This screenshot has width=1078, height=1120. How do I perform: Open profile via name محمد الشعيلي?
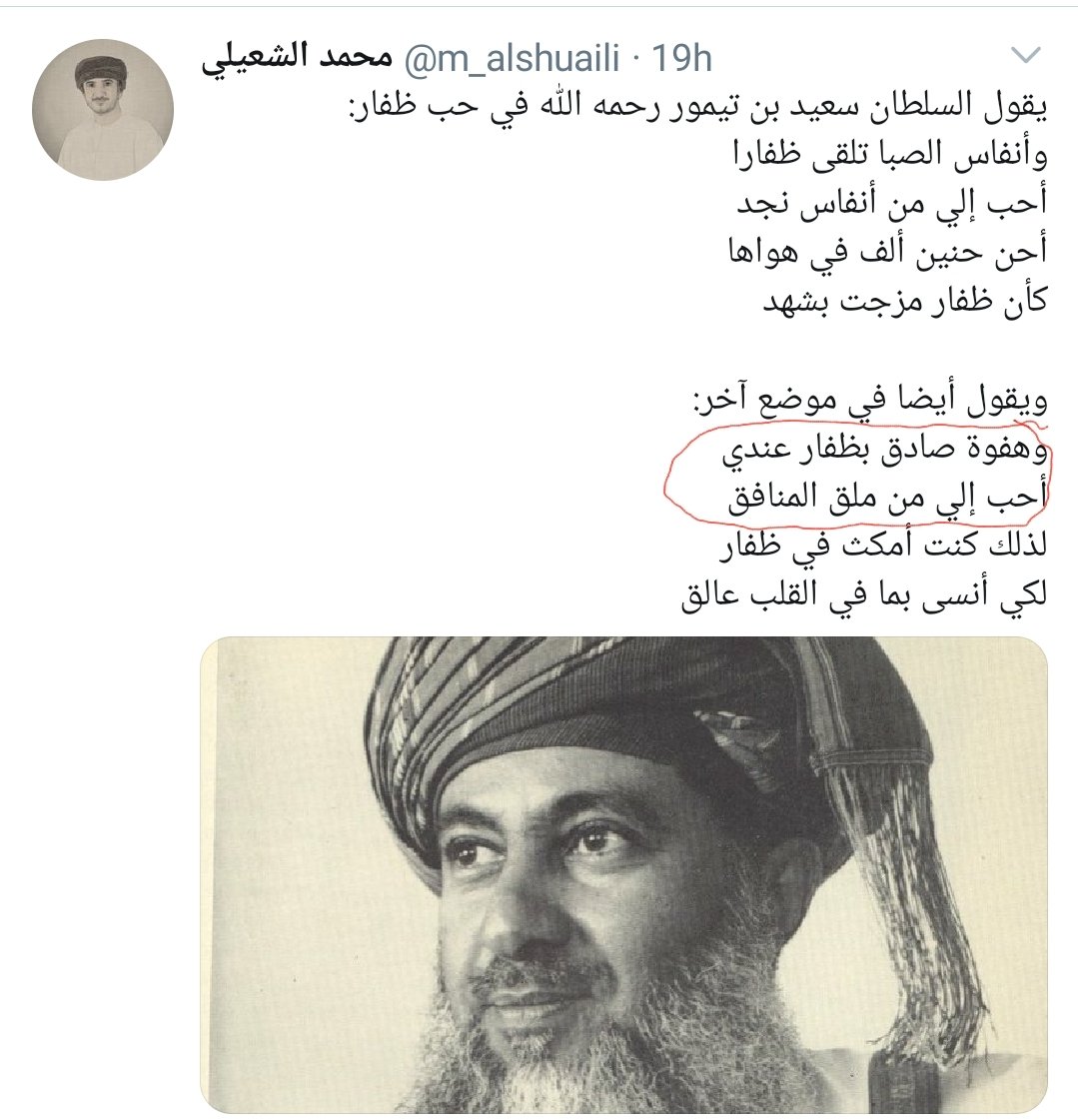(297, 57)
